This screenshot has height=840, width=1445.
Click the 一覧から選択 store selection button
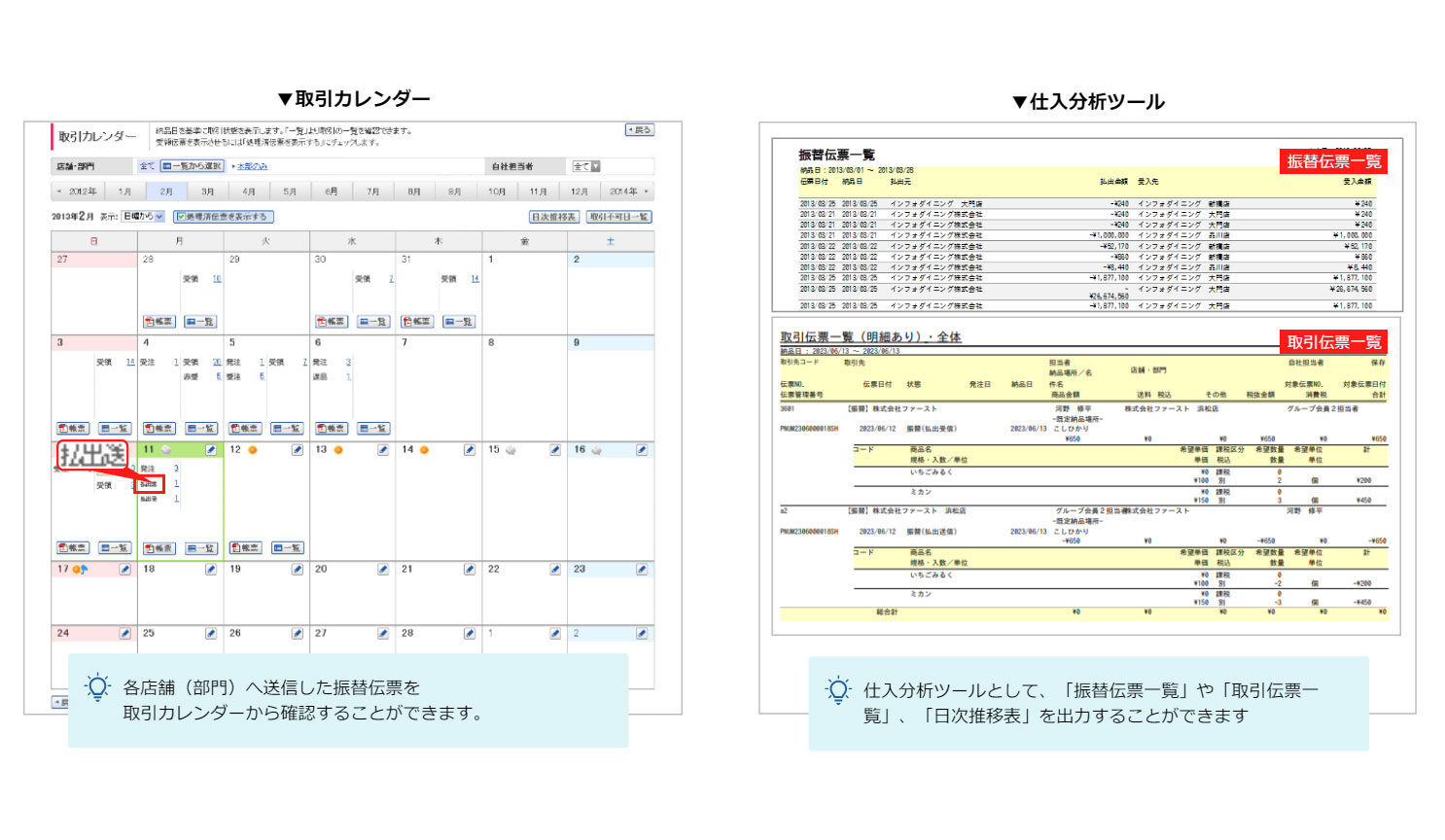[x=193, y=166]
